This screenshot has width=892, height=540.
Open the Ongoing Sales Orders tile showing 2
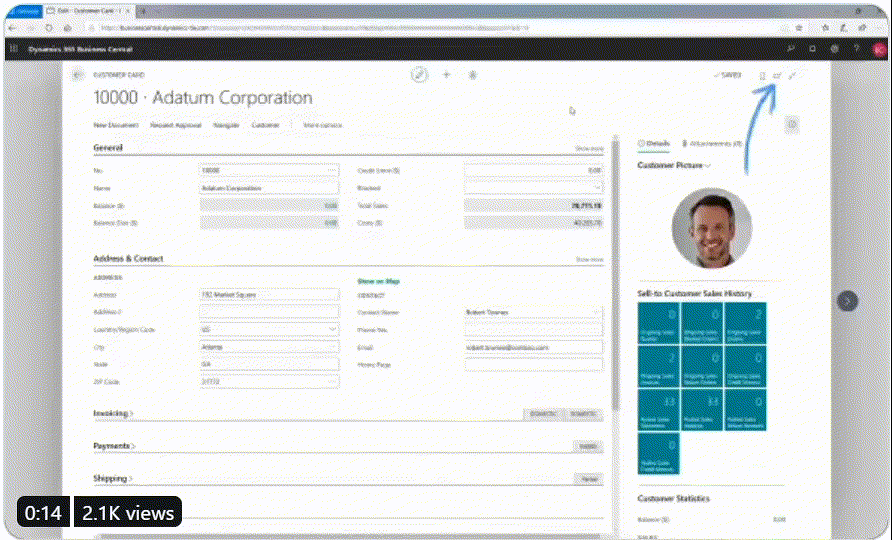tap(745, 323)
